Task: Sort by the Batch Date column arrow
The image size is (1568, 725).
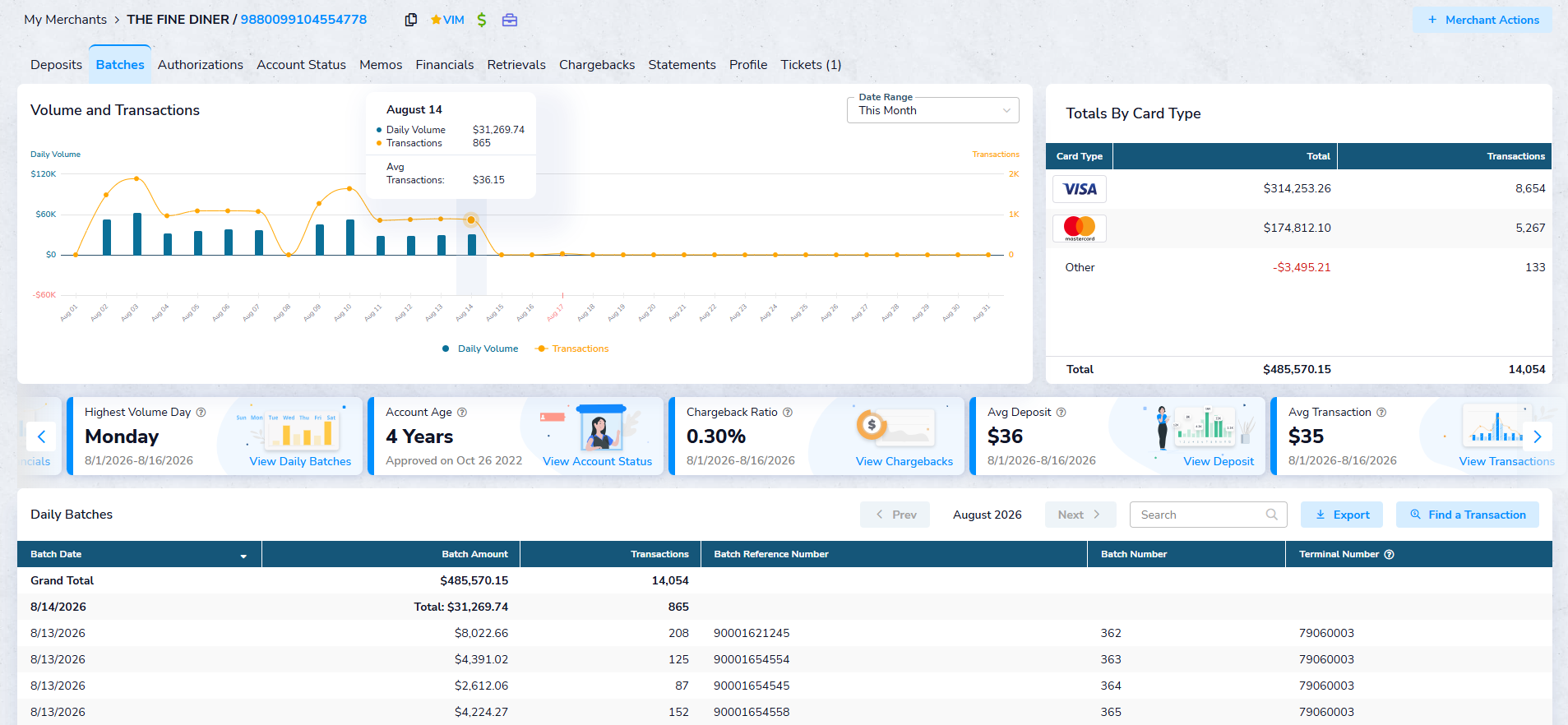Action: (243, 556)
